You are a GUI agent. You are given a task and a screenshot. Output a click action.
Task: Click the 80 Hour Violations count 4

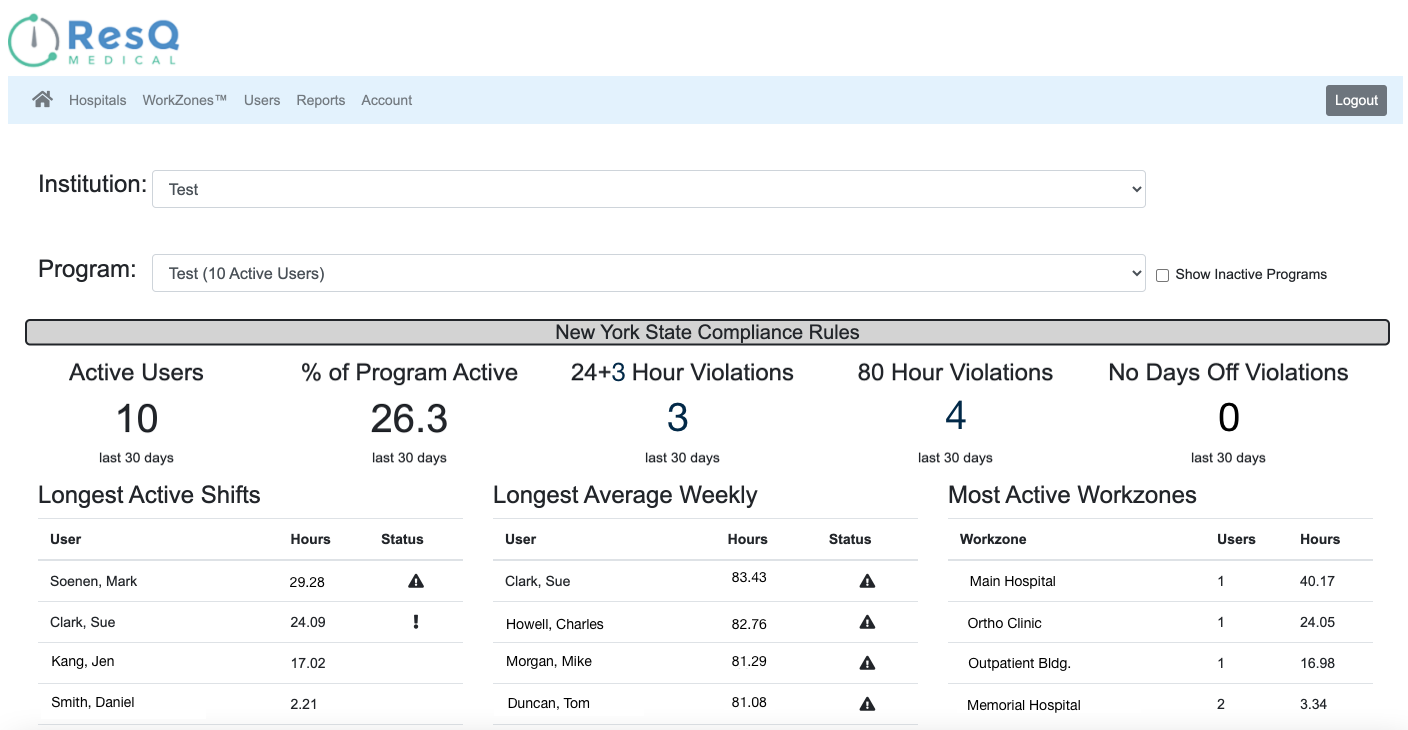tap(955, 417)
